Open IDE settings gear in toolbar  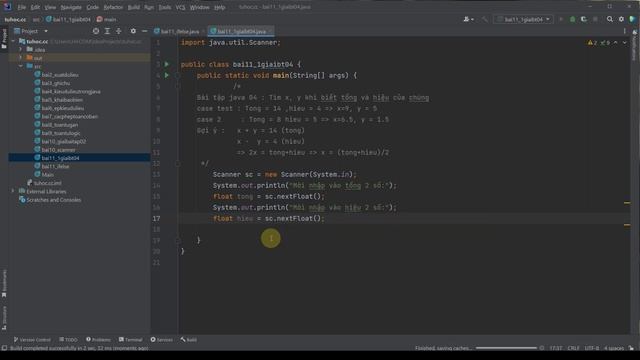pos(621,19)
